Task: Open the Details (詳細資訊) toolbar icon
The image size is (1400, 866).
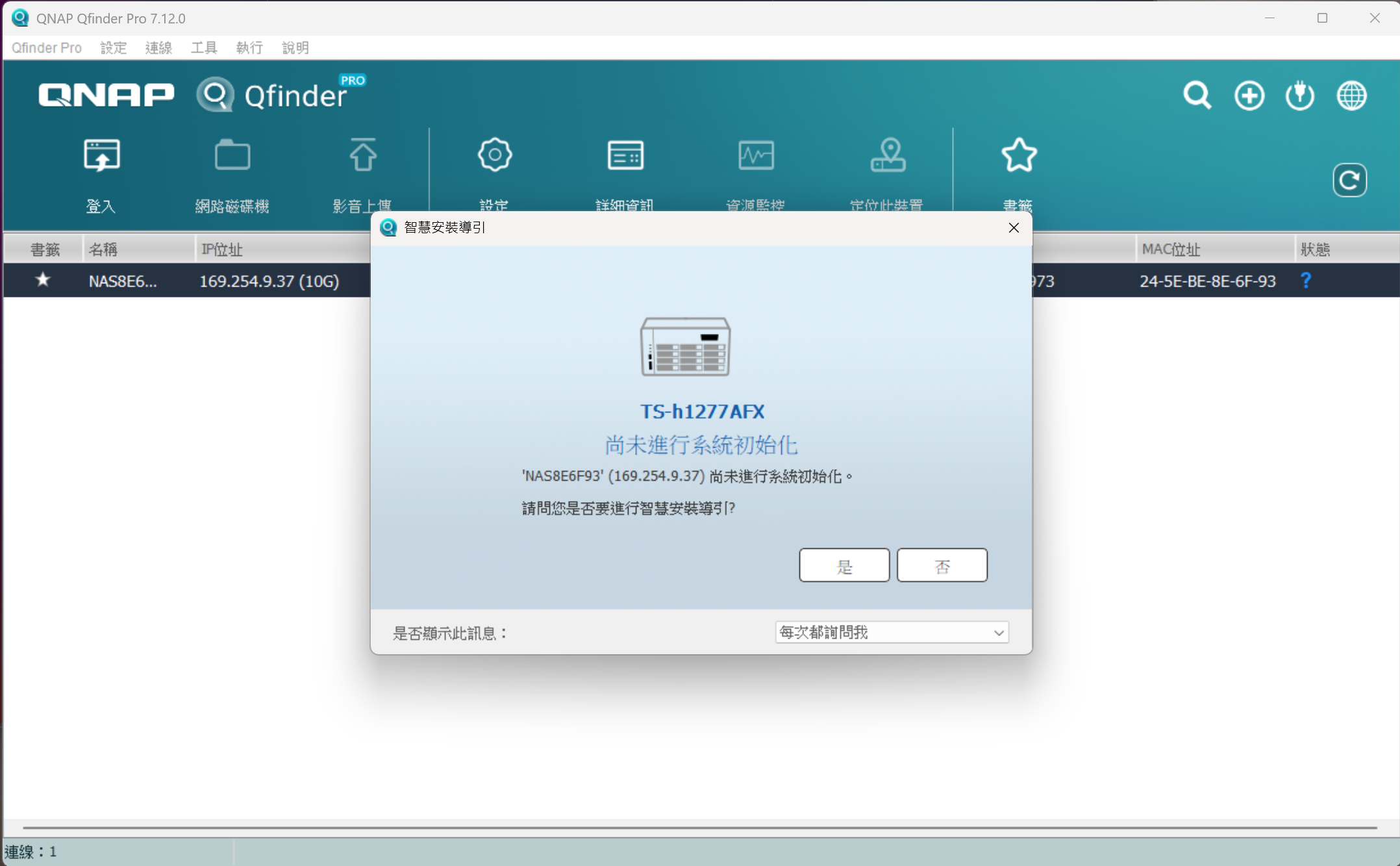Action: click(625, 155)
